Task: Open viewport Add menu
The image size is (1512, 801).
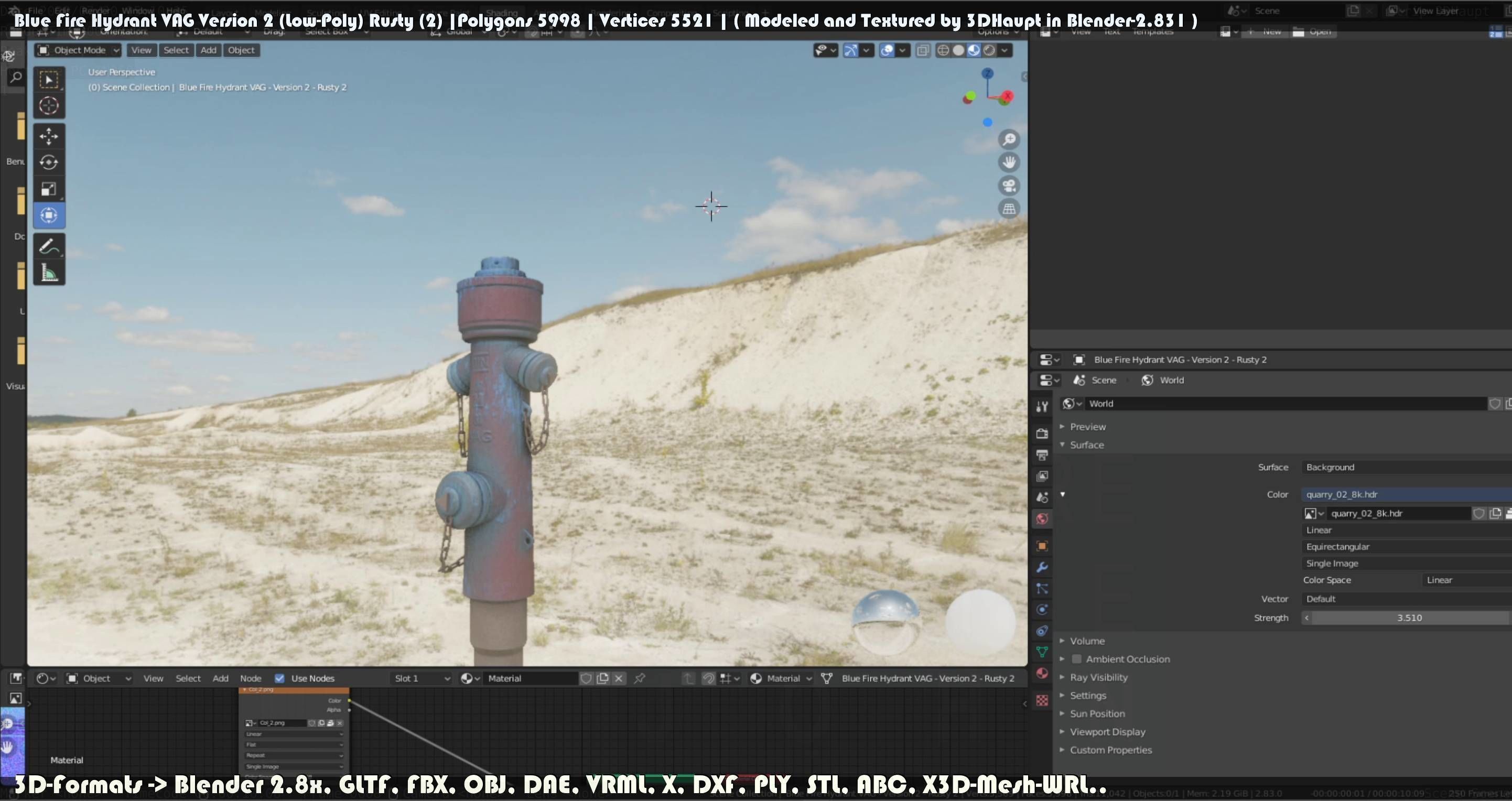Action: point(208,50)
